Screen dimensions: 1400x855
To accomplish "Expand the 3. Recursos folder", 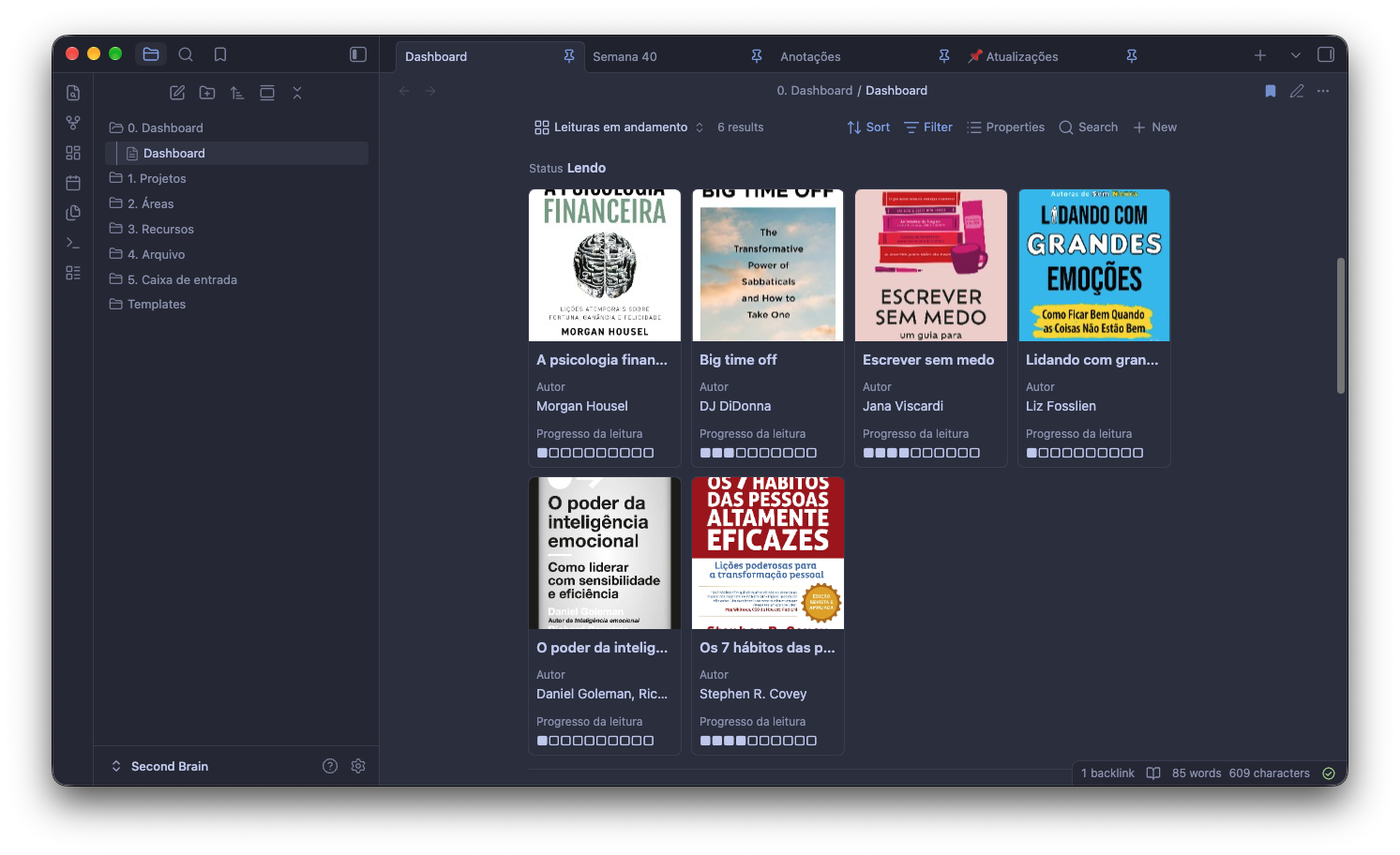I will [234, 229].
